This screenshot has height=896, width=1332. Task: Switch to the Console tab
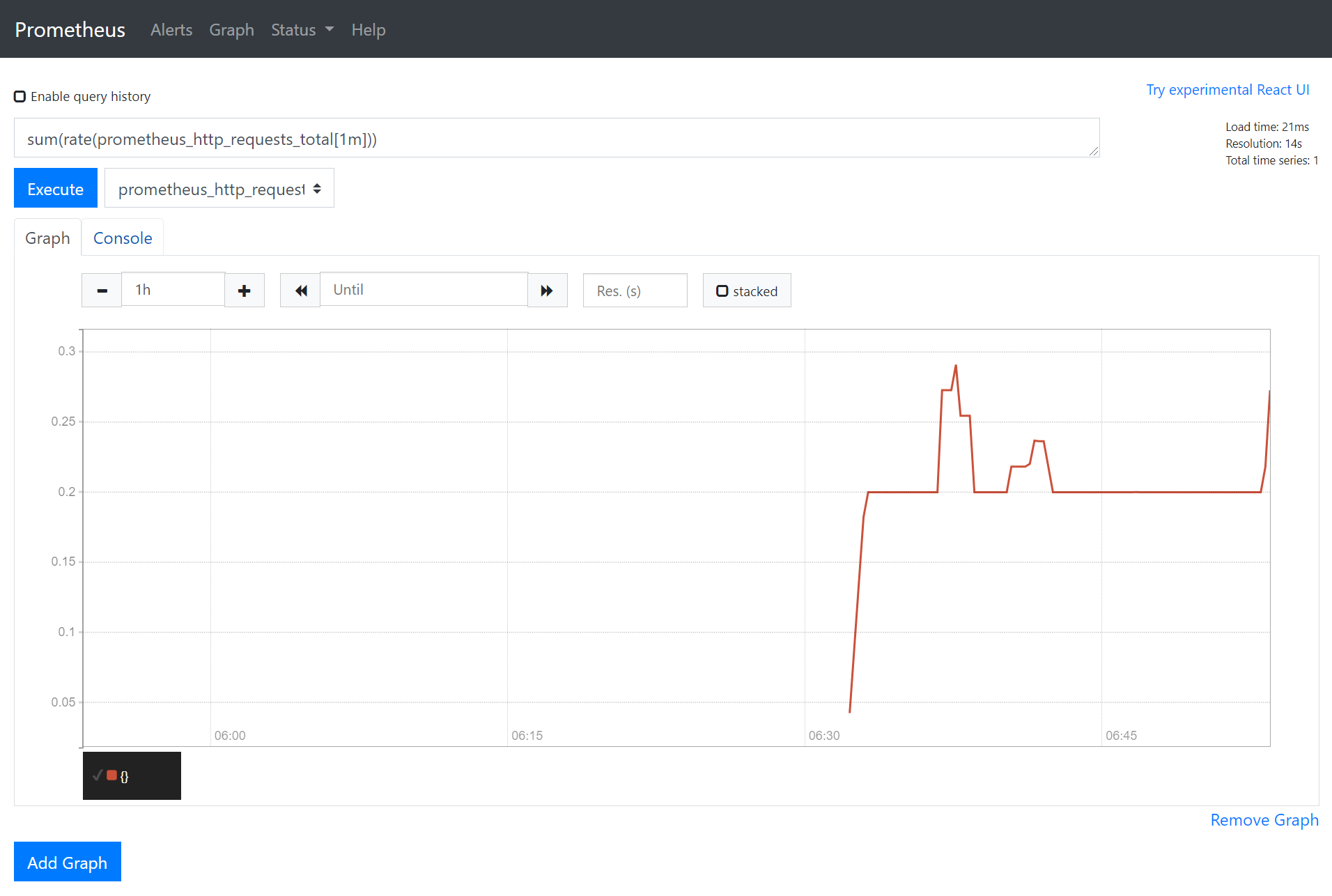coord(123,238)
